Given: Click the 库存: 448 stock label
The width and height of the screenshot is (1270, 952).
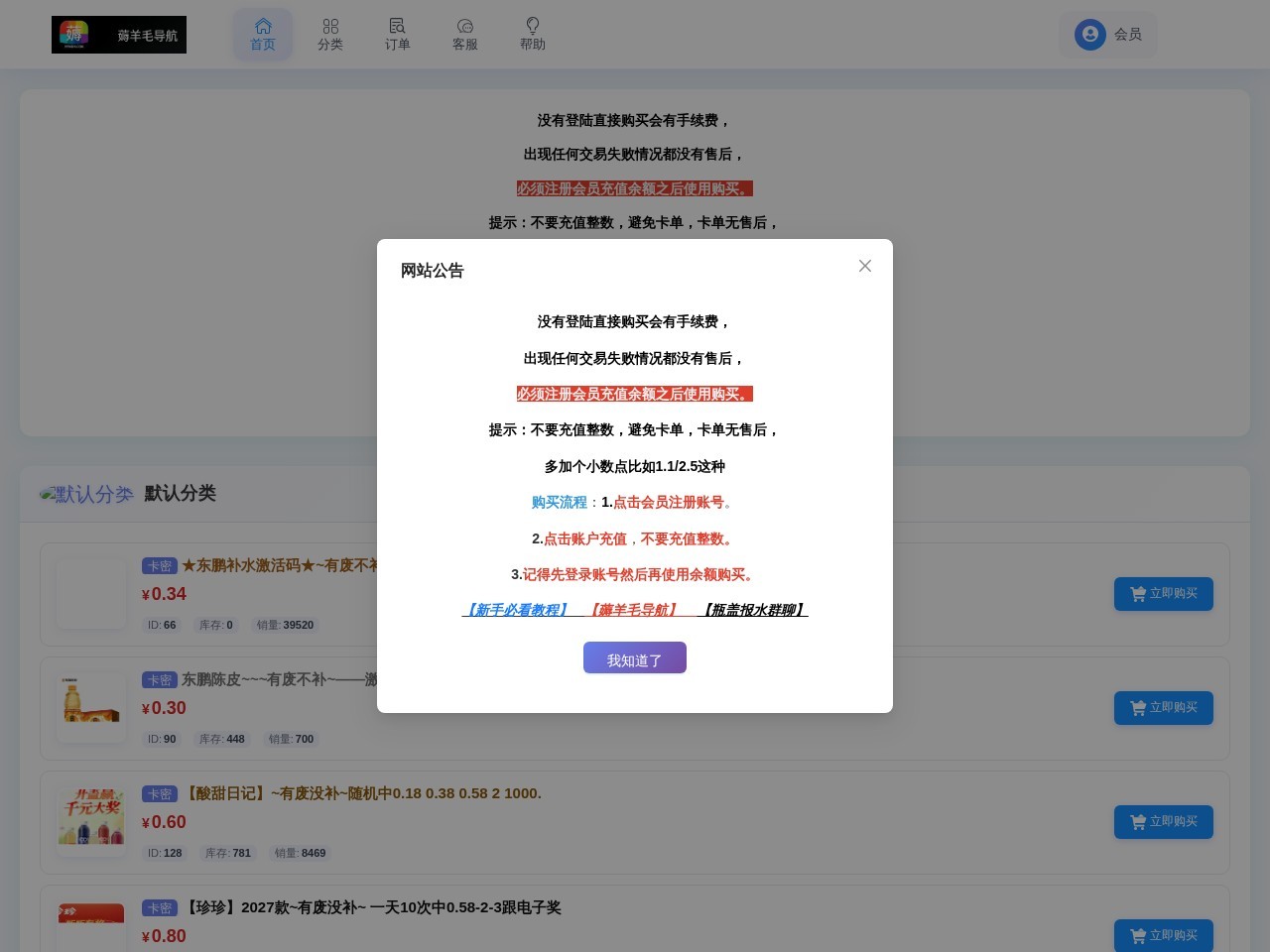Looking at the screenshot, I should [x=222, y=739].
